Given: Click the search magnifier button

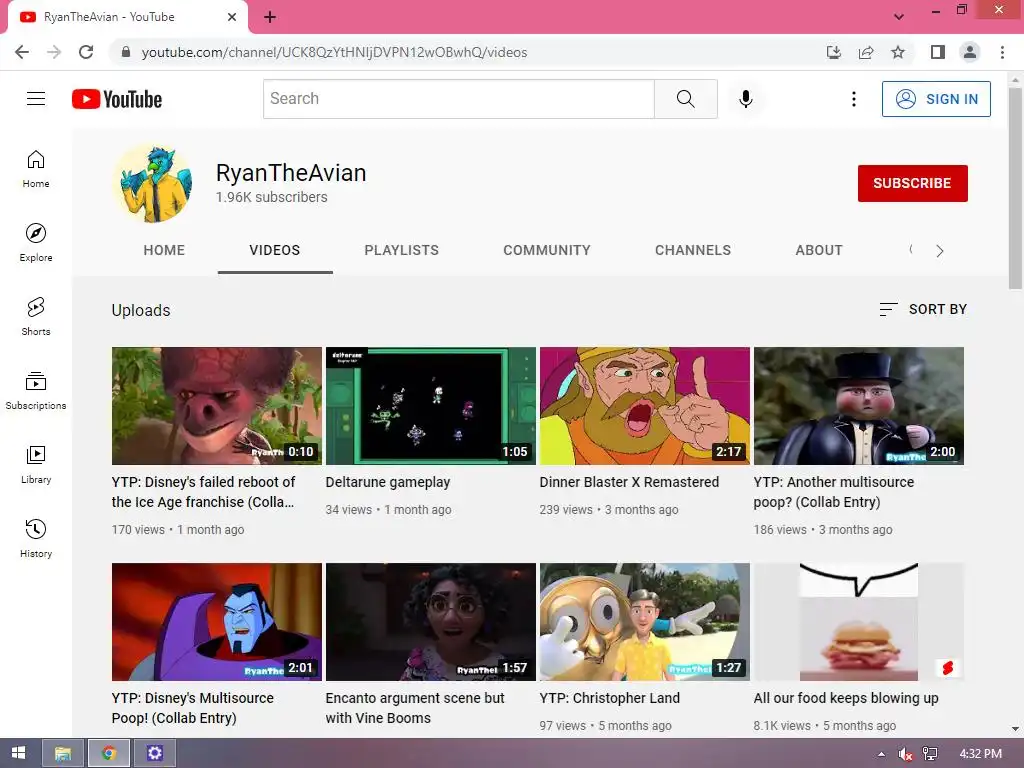Looking at the screenshot, I should click(x=686, y=99).
